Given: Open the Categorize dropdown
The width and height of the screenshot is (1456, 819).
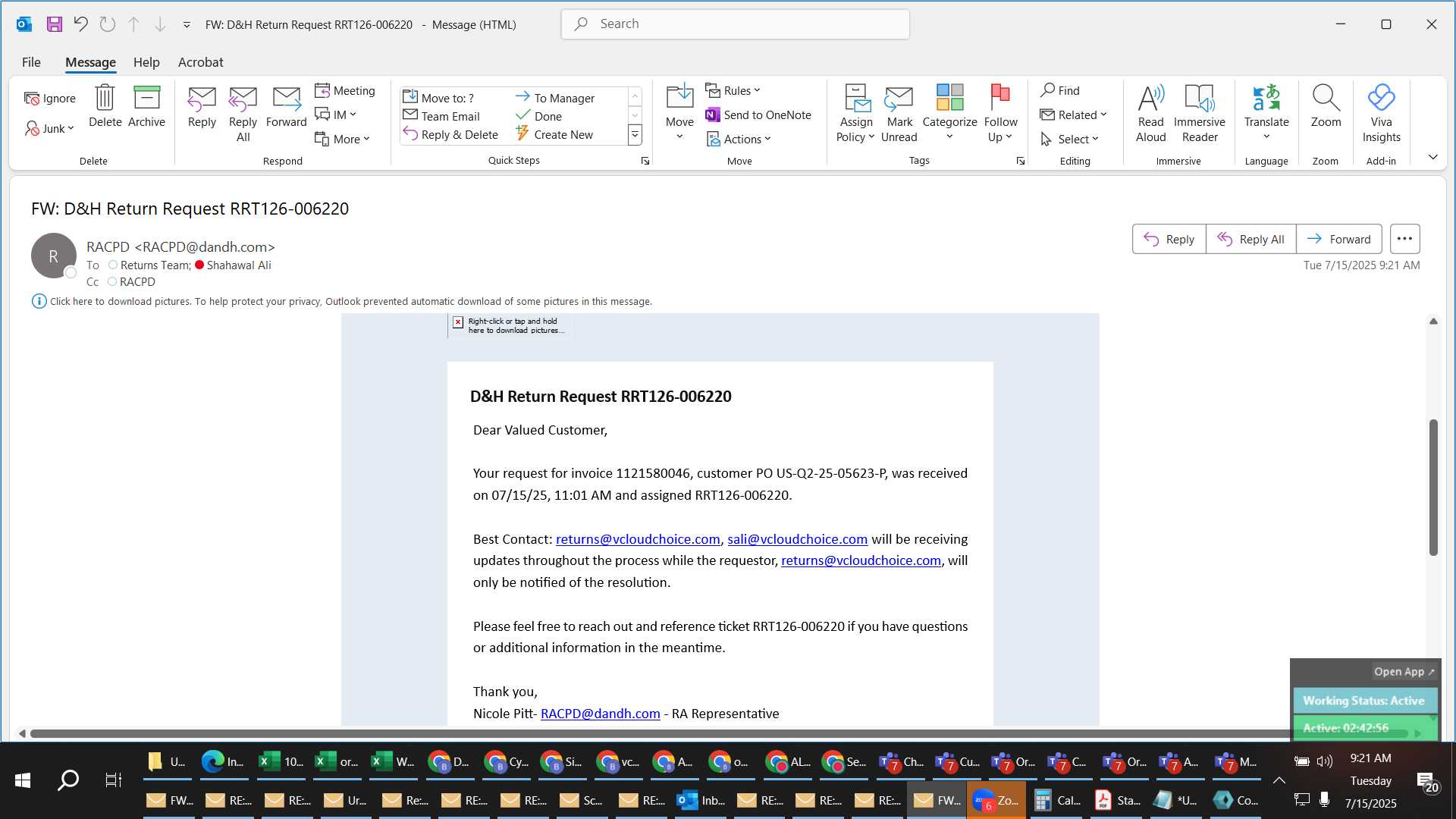Looking at the screenshot, I should [949, 114].
